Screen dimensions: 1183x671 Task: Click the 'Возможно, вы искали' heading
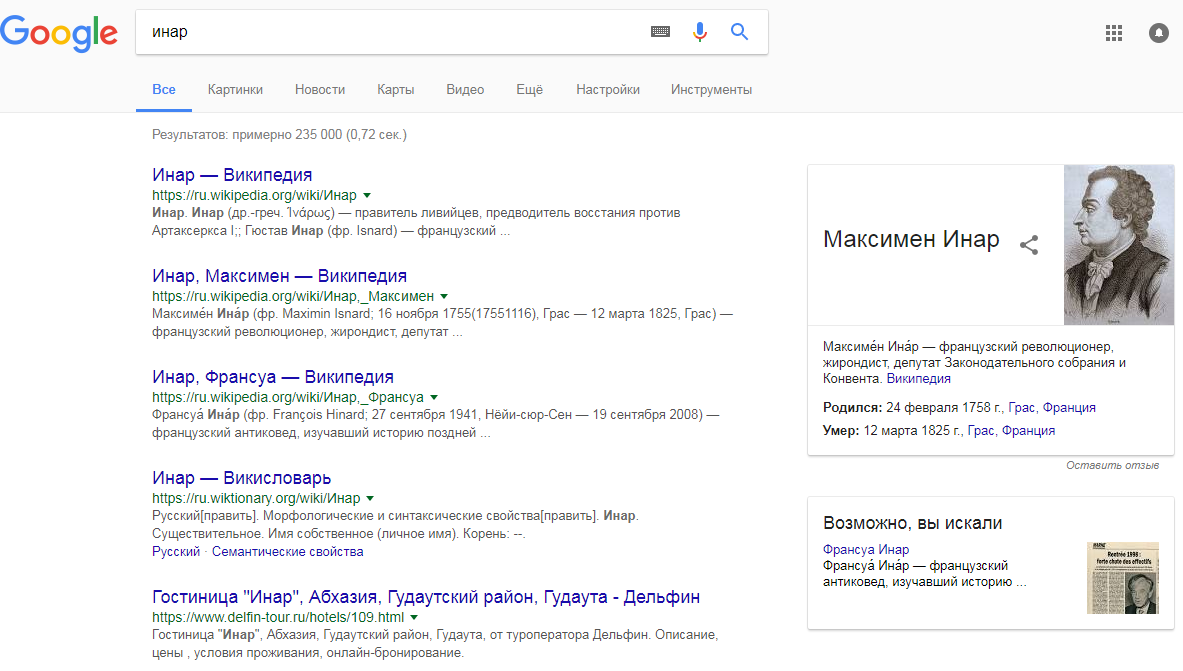(912, 523)
